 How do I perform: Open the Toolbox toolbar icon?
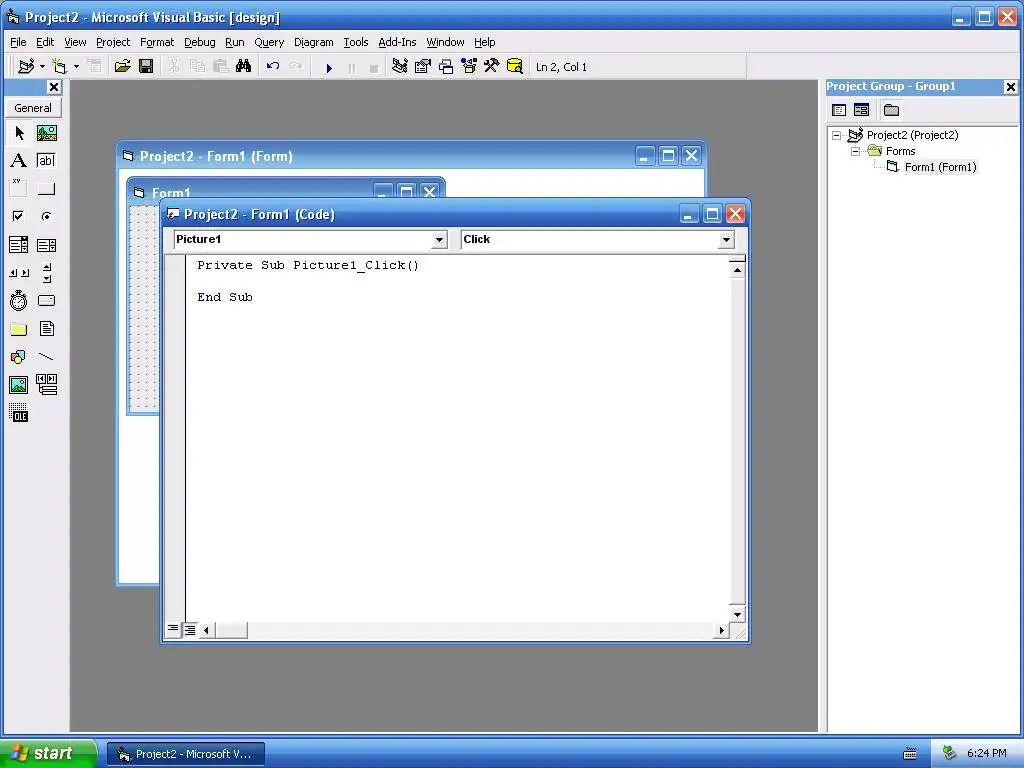(x=492, y=67)
